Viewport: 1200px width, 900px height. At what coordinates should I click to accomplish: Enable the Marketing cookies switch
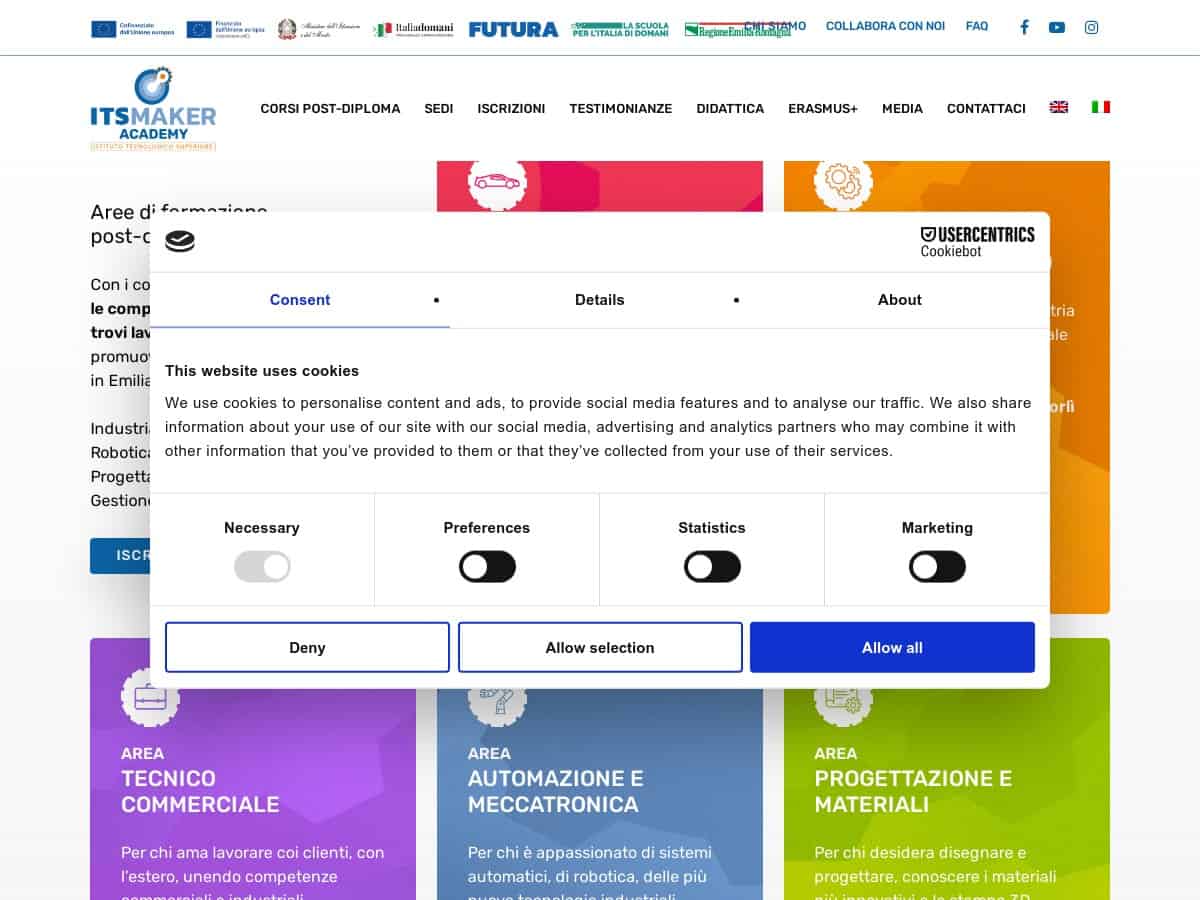tap(937, 567)
